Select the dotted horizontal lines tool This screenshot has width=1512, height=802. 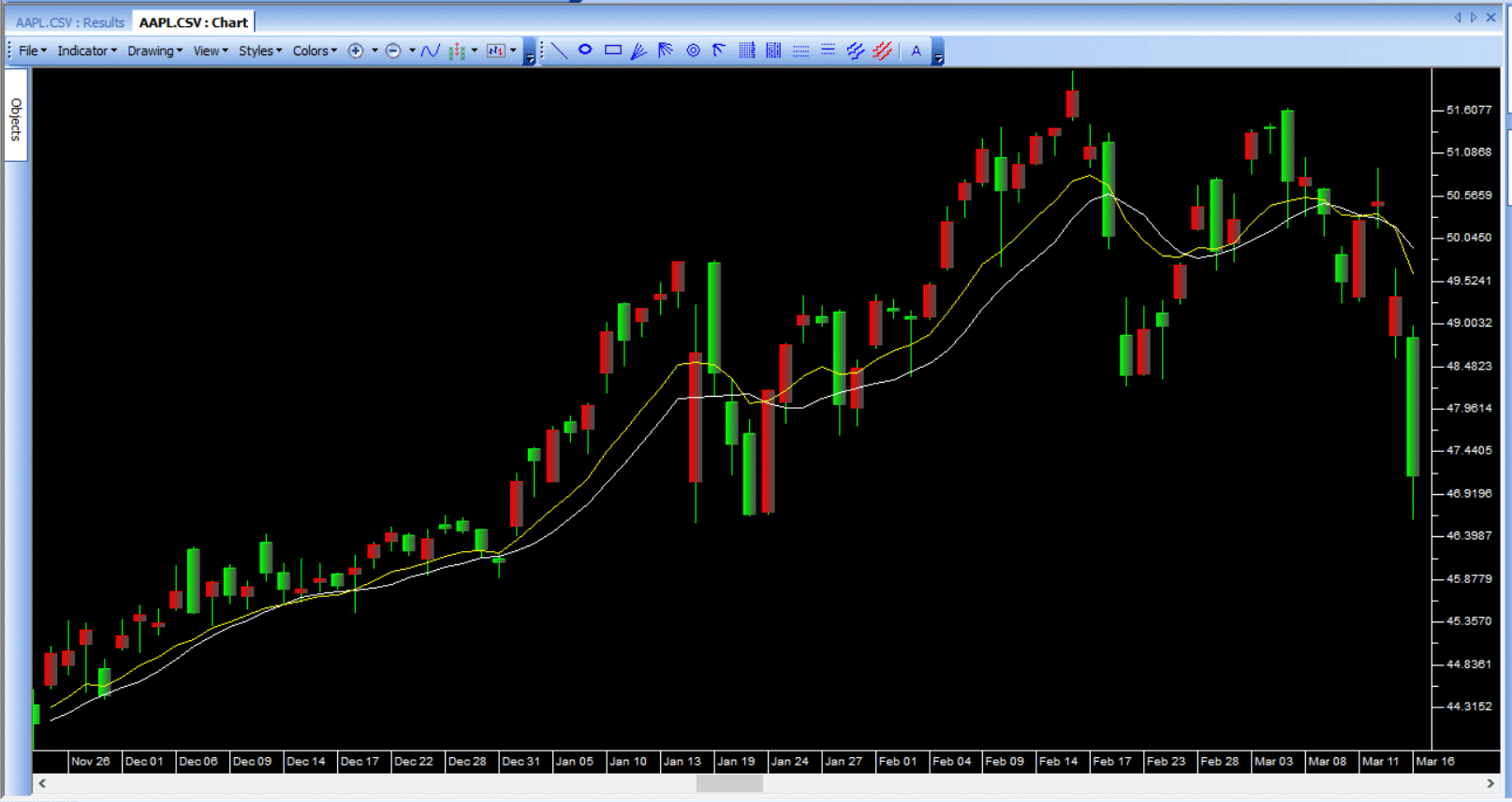click(x=801, y=51)
